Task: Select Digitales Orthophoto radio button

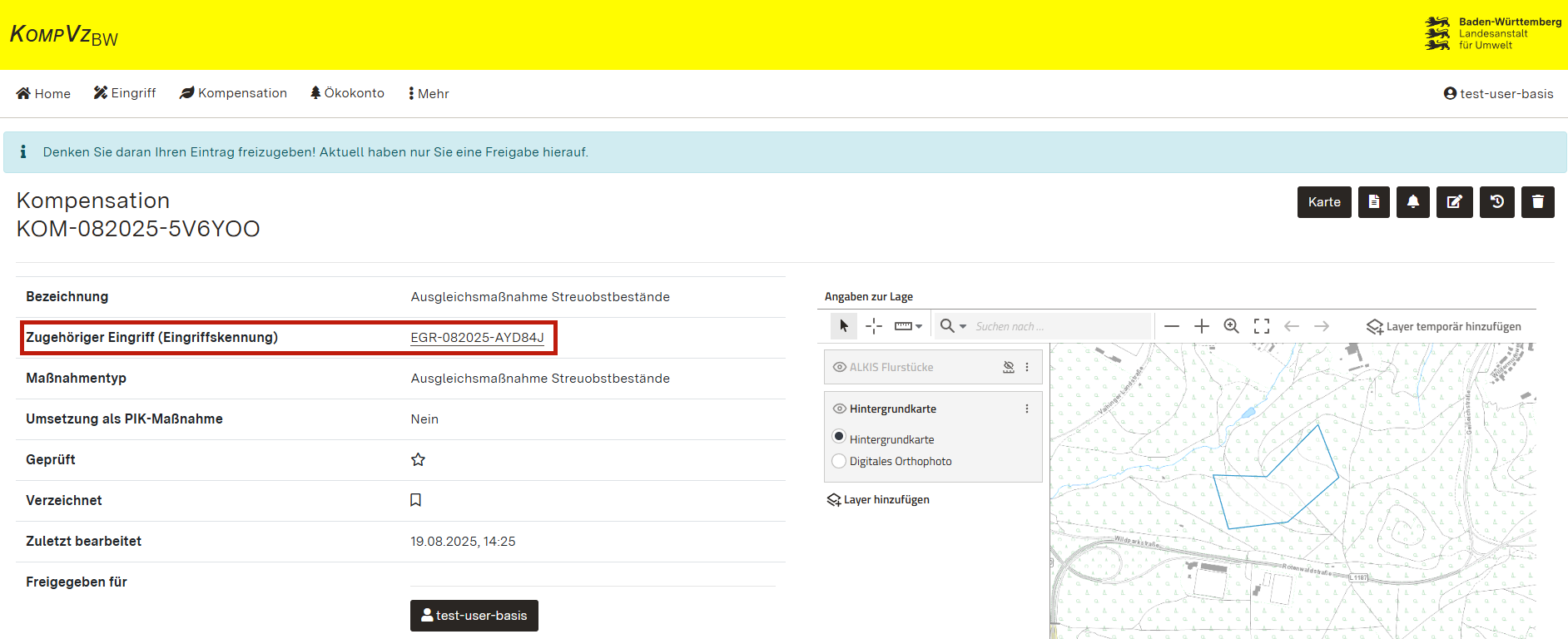Action: coord(839,461)
